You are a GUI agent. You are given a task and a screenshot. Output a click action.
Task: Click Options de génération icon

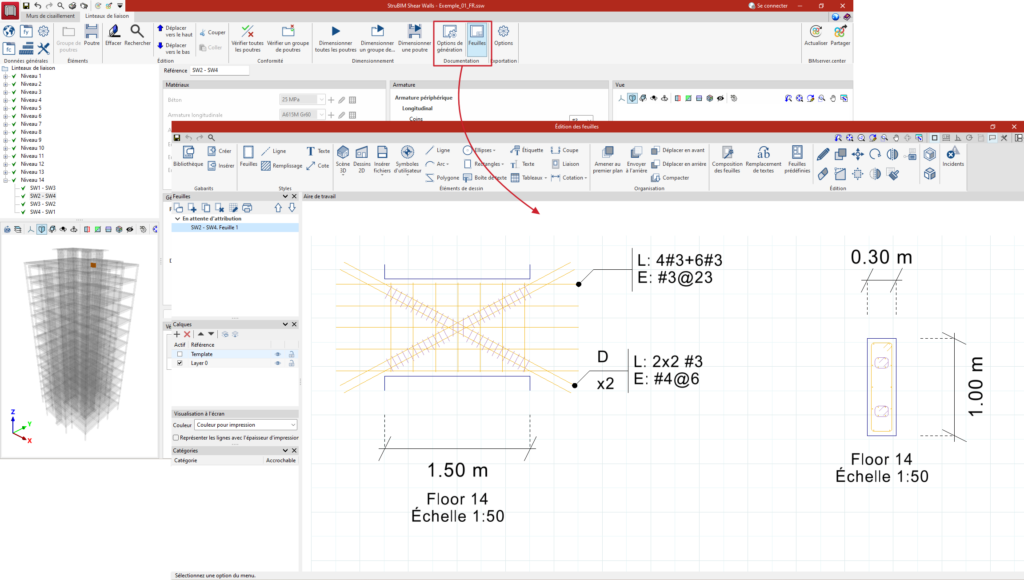pos(449,38)
